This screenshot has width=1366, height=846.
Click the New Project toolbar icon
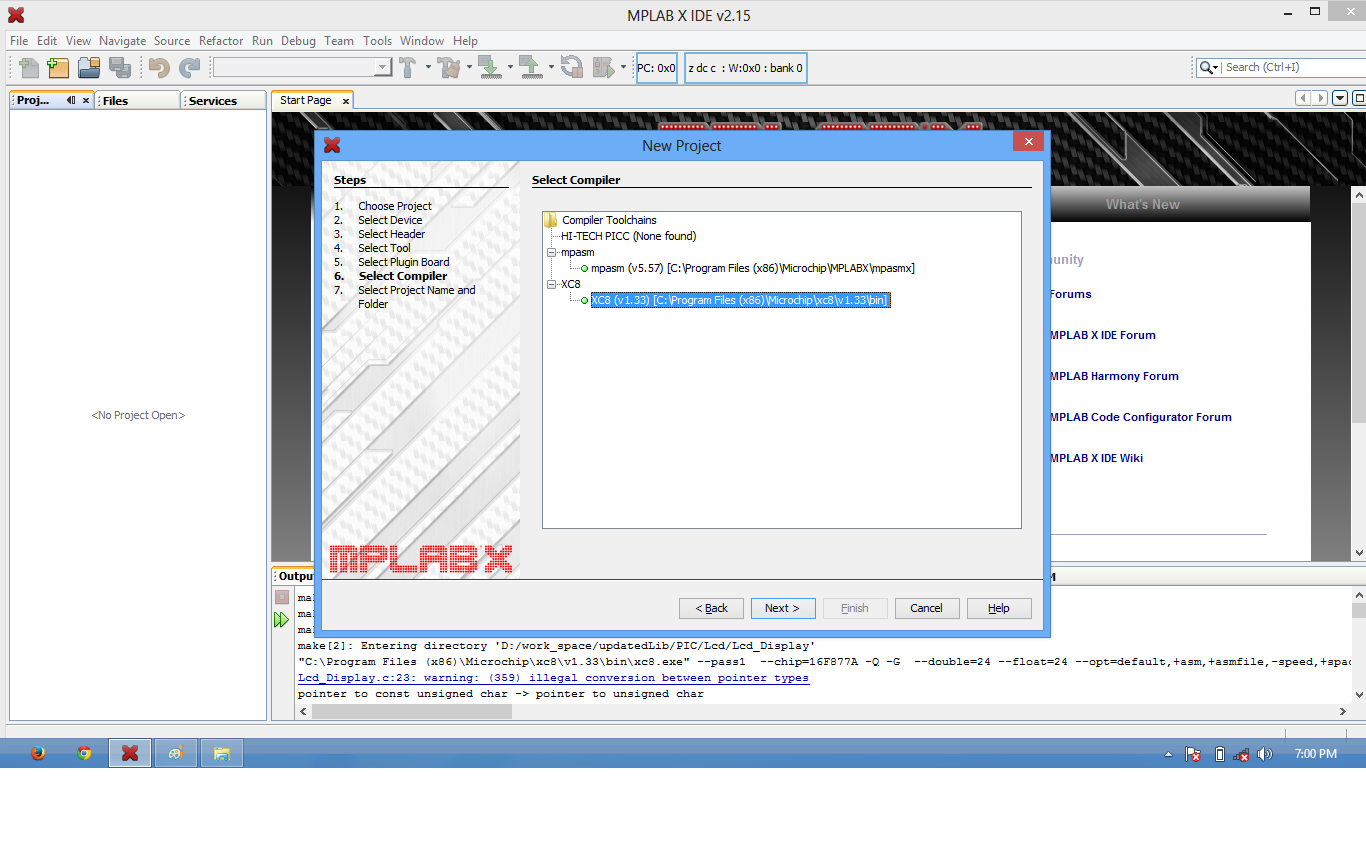point(59,68)
